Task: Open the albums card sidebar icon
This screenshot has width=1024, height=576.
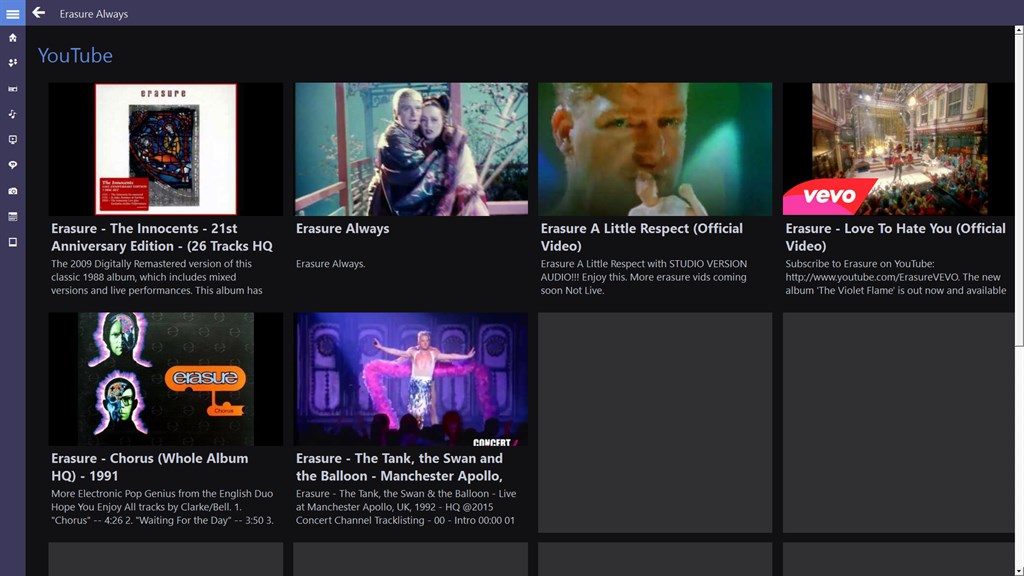Action: (12, 88)
